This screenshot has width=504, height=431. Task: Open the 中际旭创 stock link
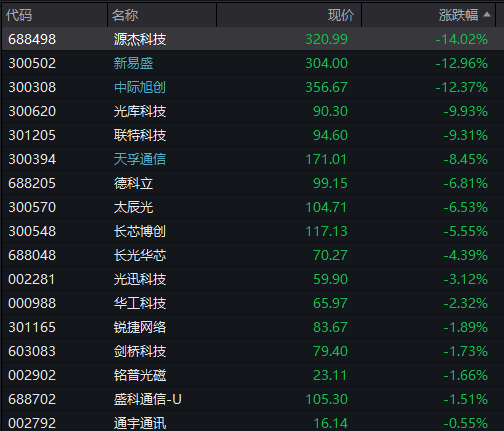coord(140,87)
